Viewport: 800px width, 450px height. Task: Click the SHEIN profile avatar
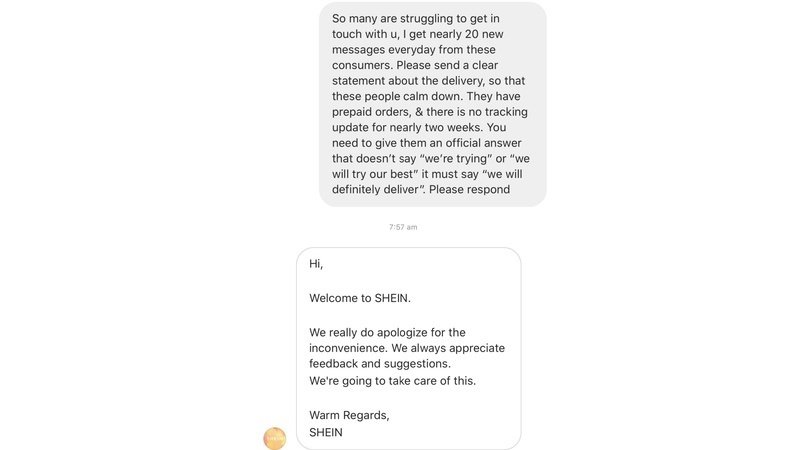tap(274, 437)
